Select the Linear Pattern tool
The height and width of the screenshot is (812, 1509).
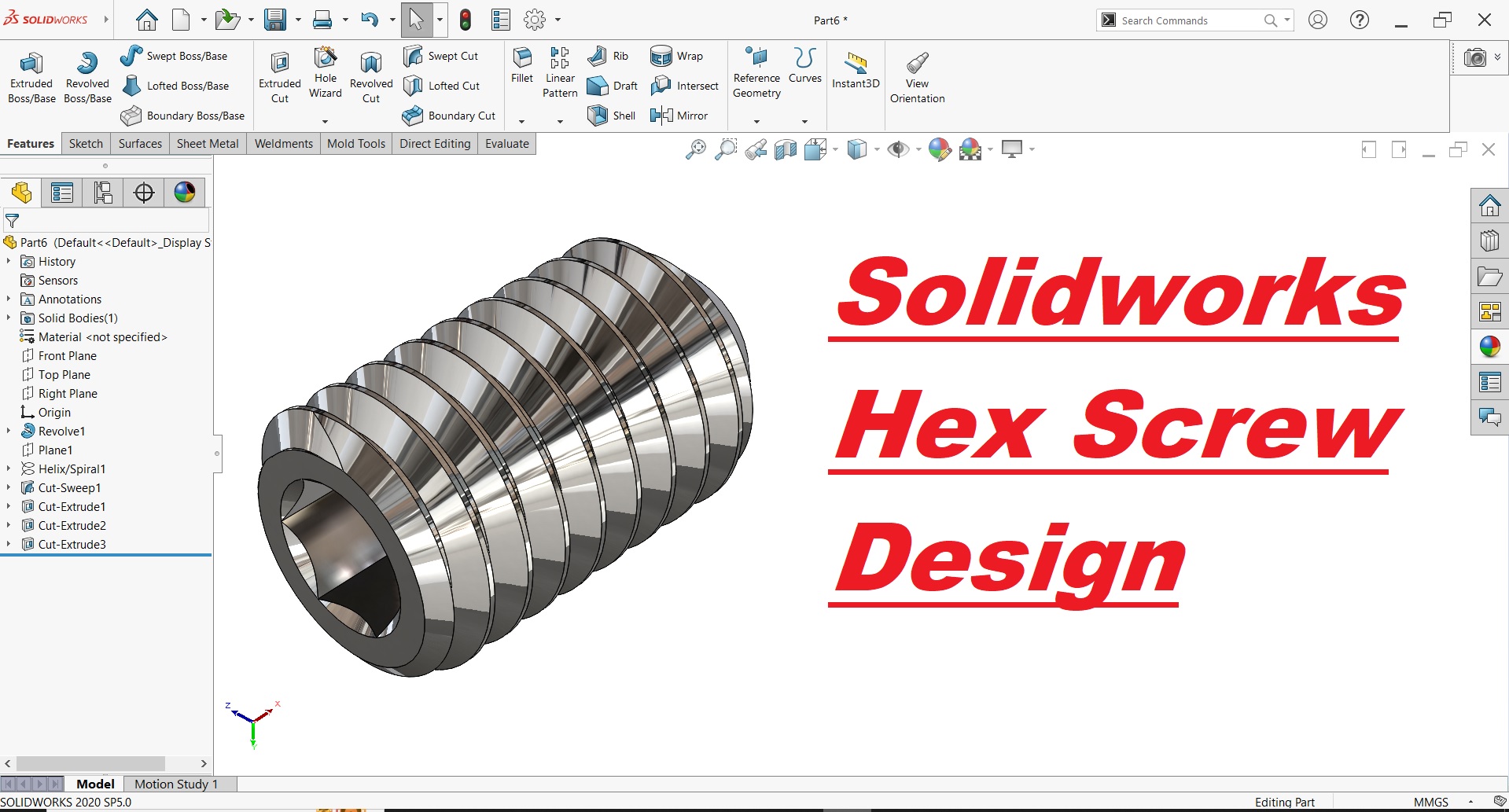coord(560,72)
